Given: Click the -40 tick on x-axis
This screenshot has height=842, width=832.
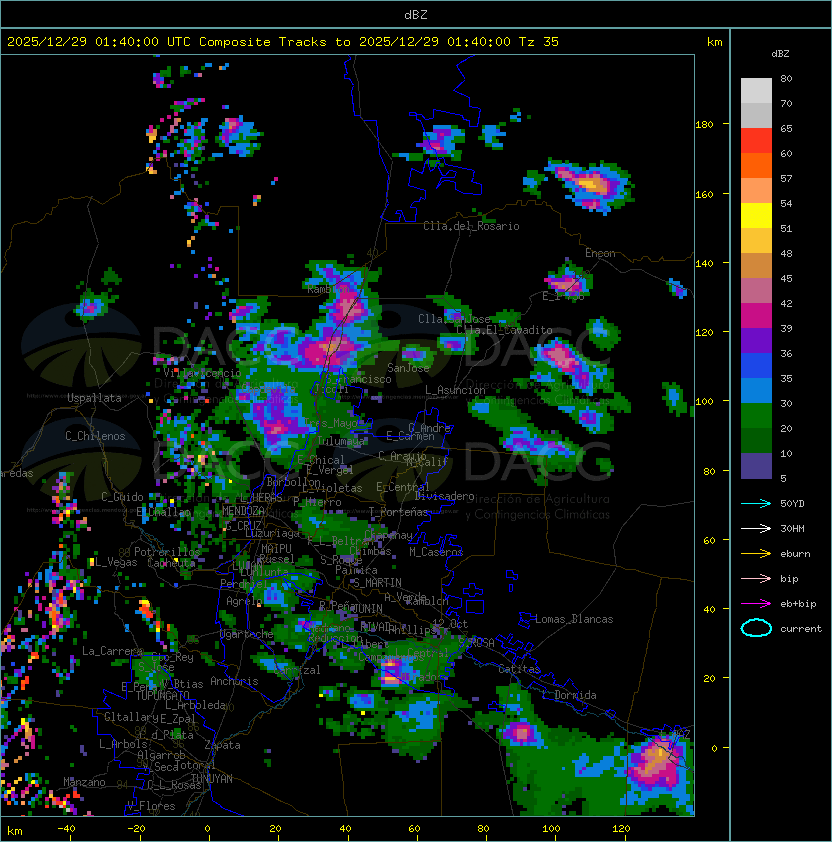Looking at the screenshot, I should coord(67,829).
